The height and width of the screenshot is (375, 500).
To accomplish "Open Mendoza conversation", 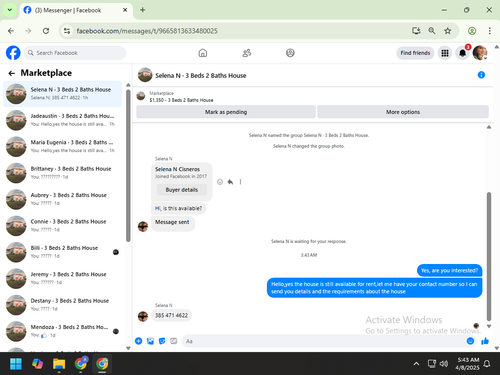I will [x=62, y=331].
